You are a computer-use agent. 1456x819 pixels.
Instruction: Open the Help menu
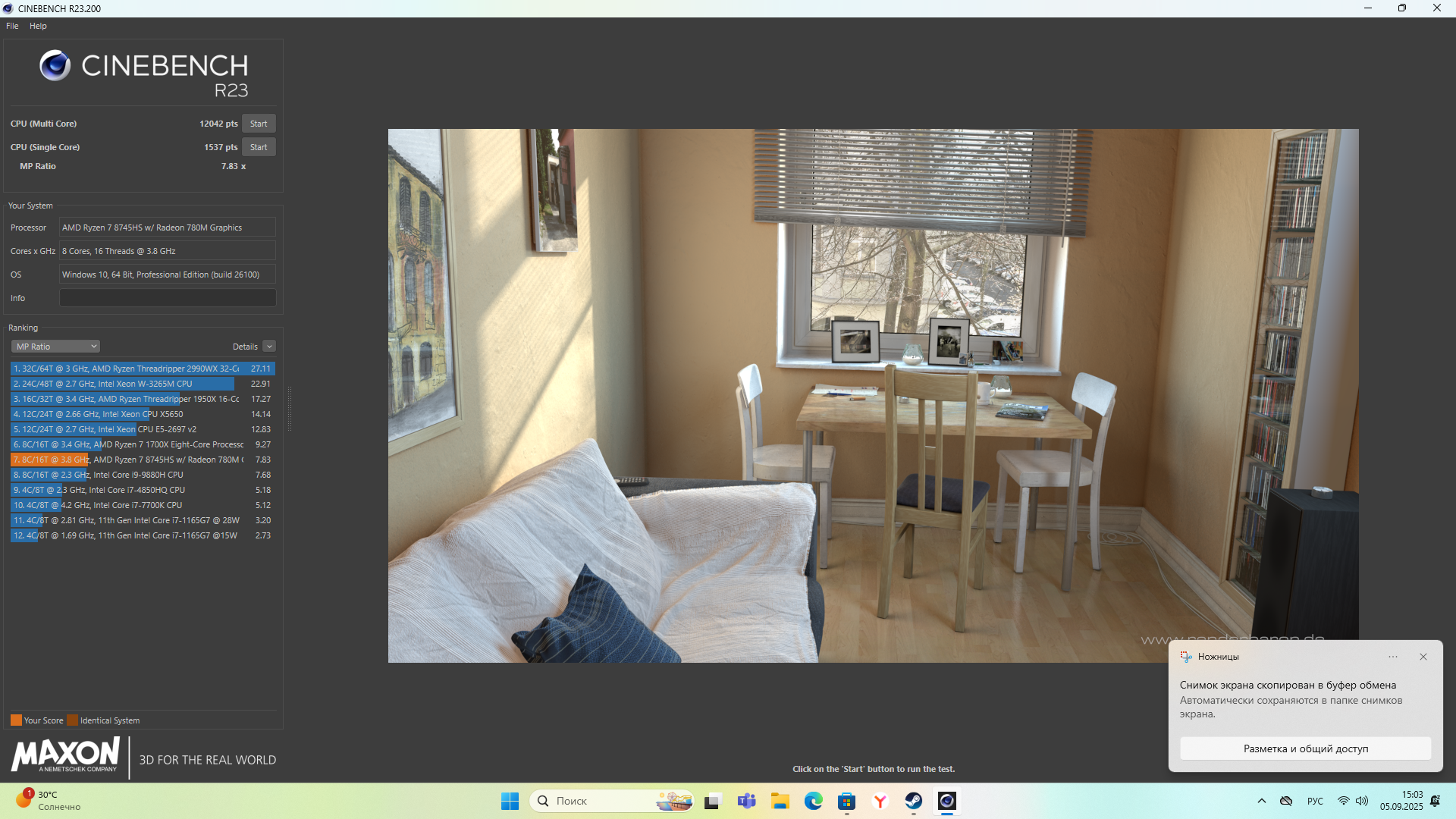pyautogui.click(x=38, y=26)
